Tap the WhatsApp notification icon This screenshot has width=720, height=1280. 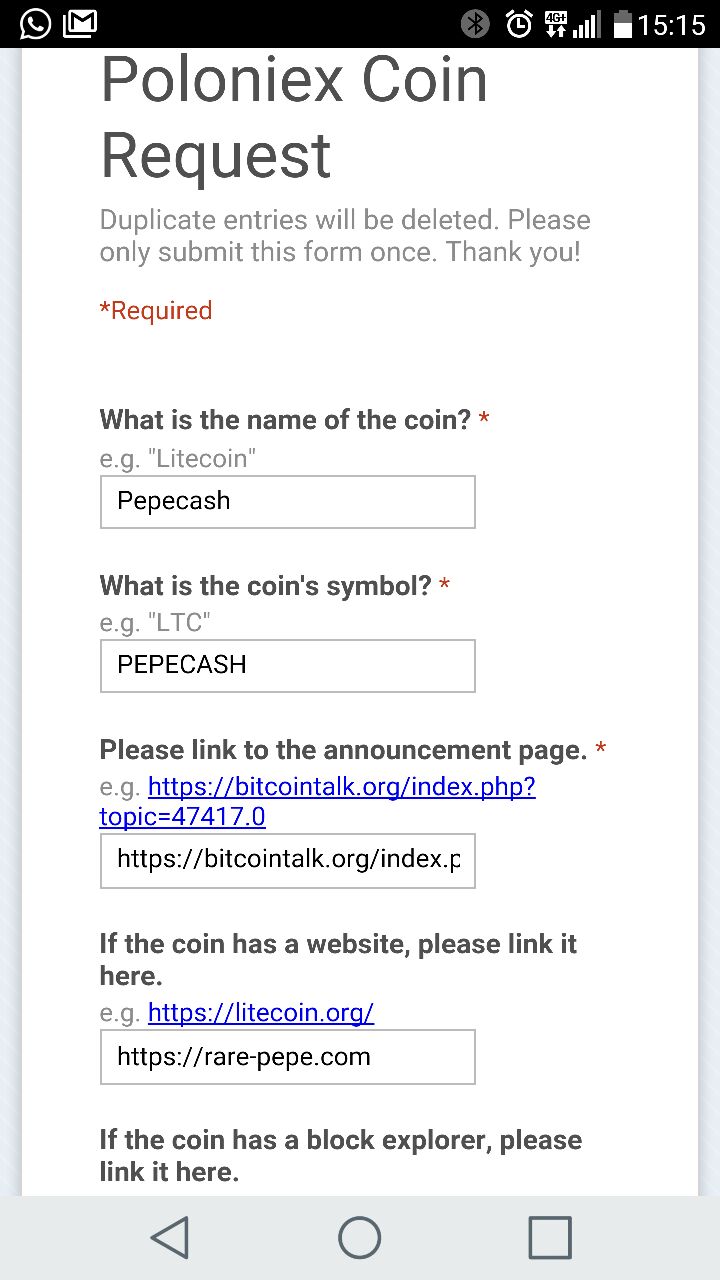click(x=35, y=23)
